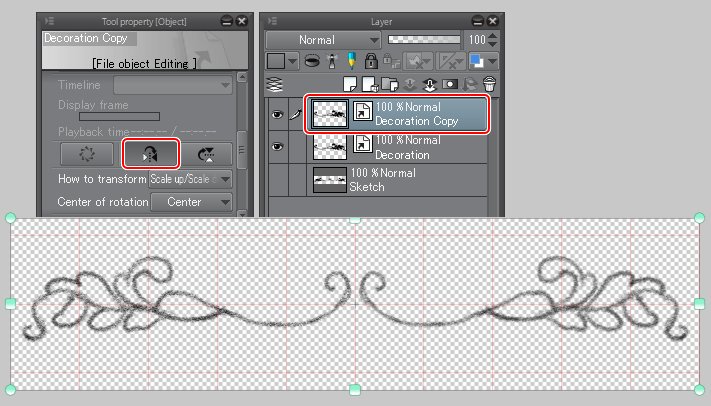
Task: Click the layer opacity slider
Action: coord(424,39)
